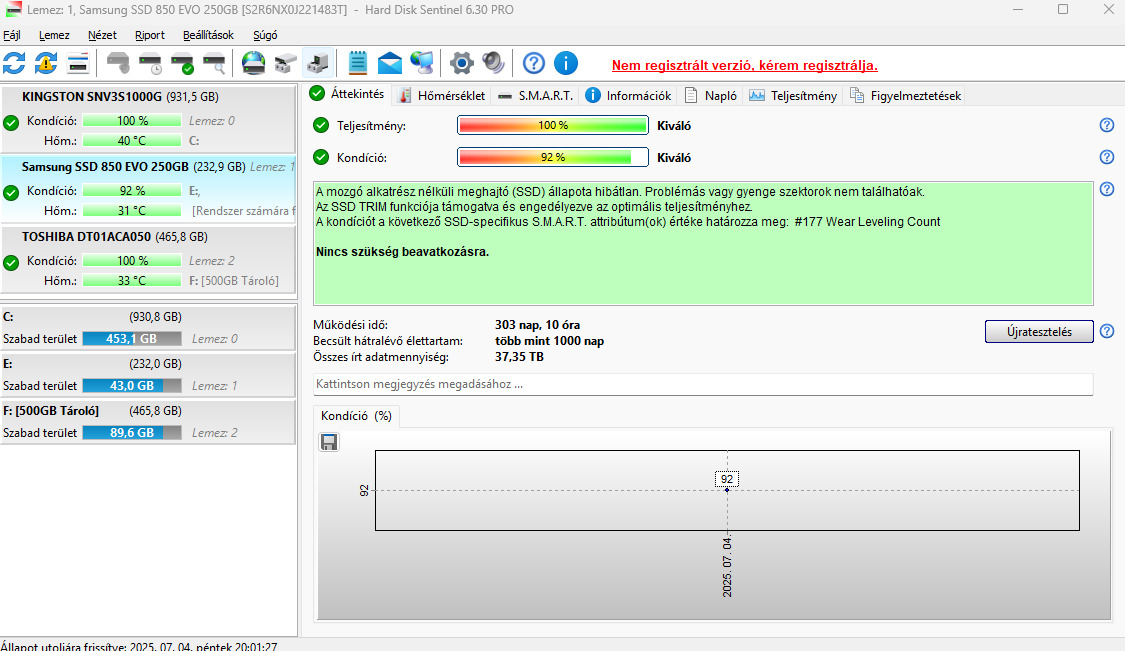Viewport: 1125px width, 651px height.
Task: Click the green check icon of TOSHIBA disk
Action: [x=11, y=263]
